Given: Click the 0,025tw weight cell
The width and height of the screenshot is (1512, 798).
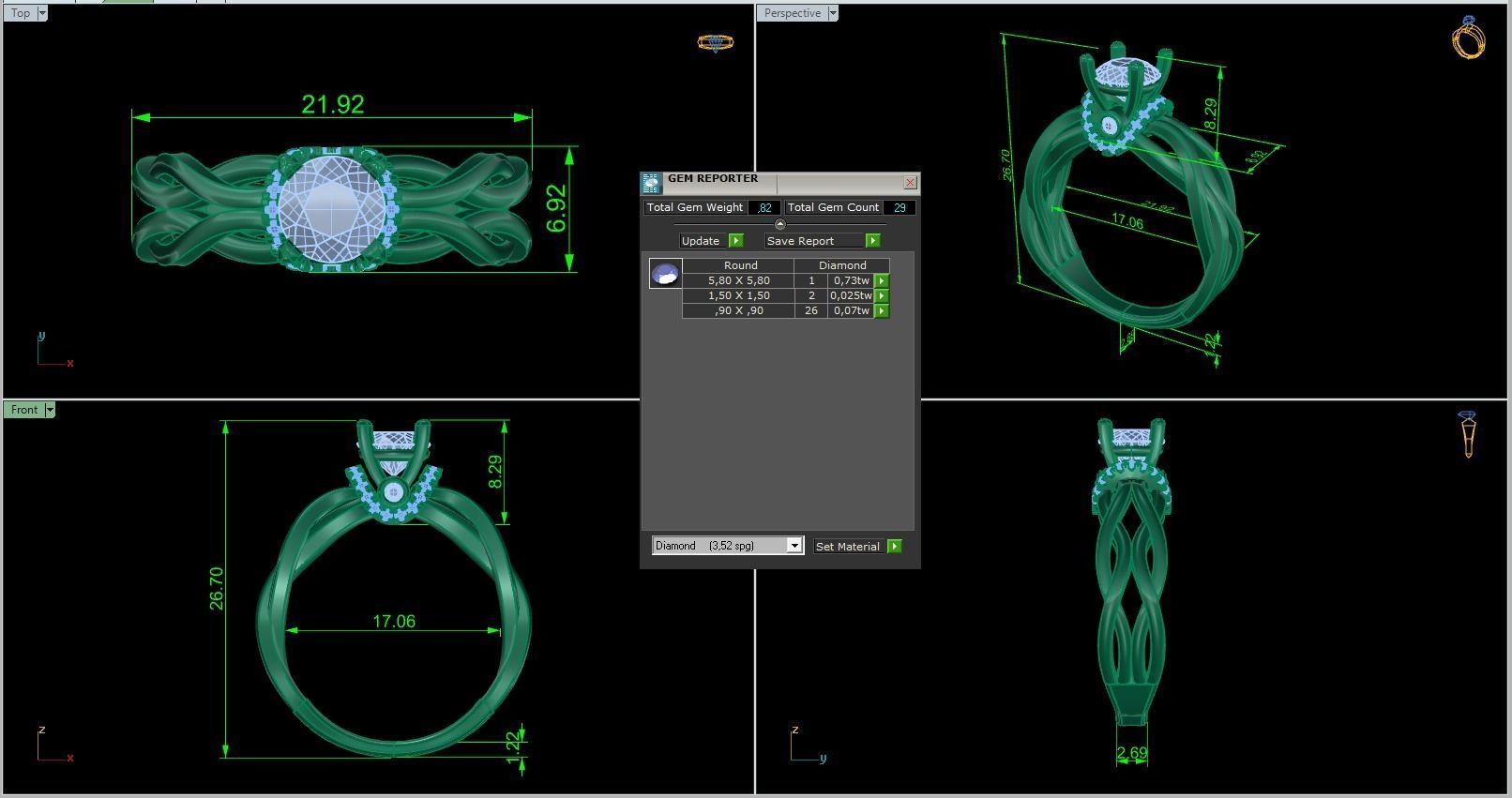Looking at the screenshot, I should [x=851, y=295].
